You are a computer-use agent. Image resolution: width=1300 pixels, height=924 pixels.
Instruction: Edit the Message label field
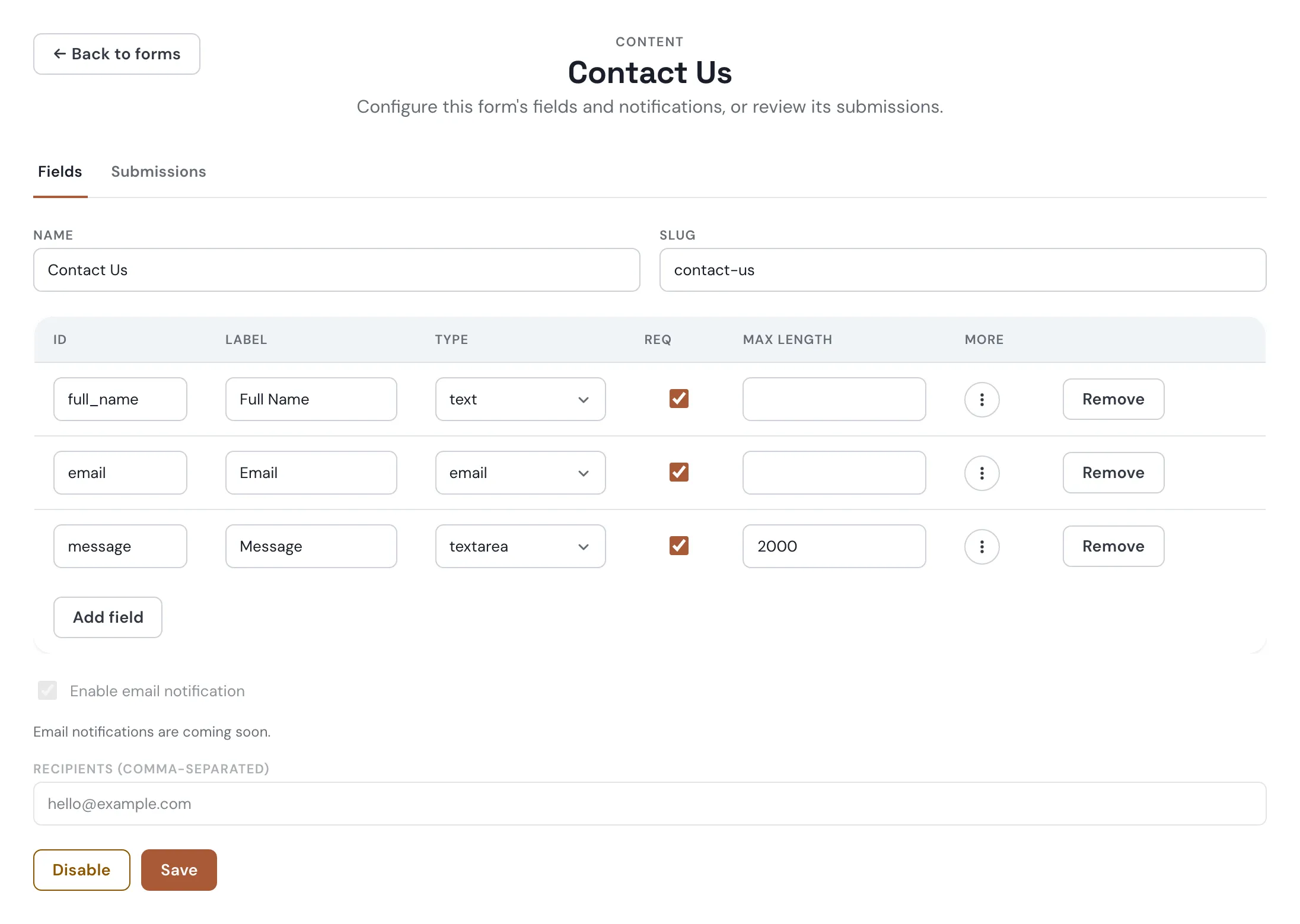click(311, 546)
